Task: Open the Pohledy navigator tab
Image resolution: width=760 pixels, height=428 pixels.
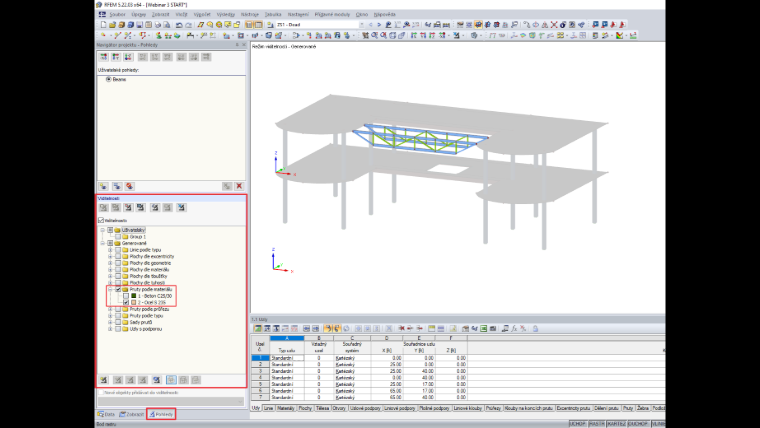Action: (161, 414)
